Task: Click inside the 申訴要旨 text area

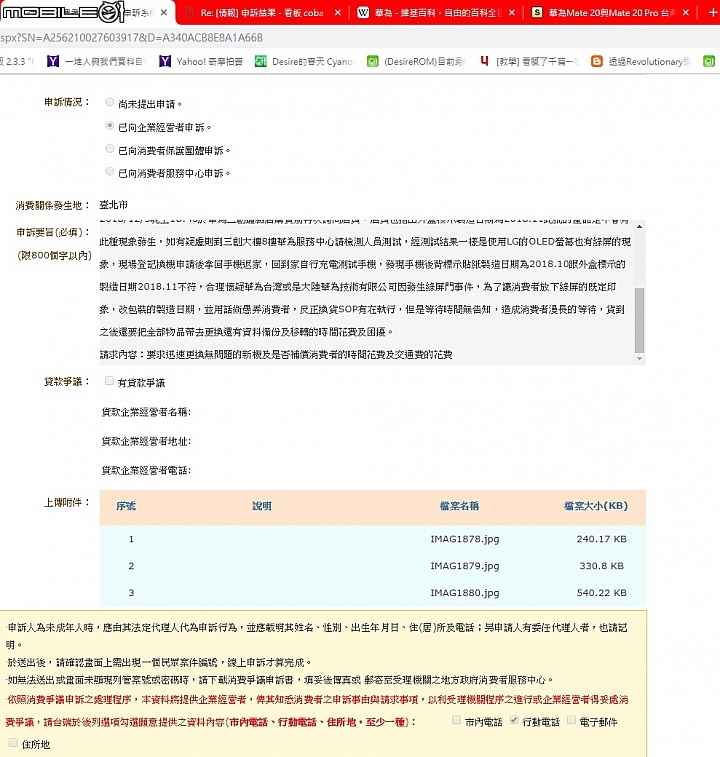Action: pyautogui.click(x=367, y=292)
